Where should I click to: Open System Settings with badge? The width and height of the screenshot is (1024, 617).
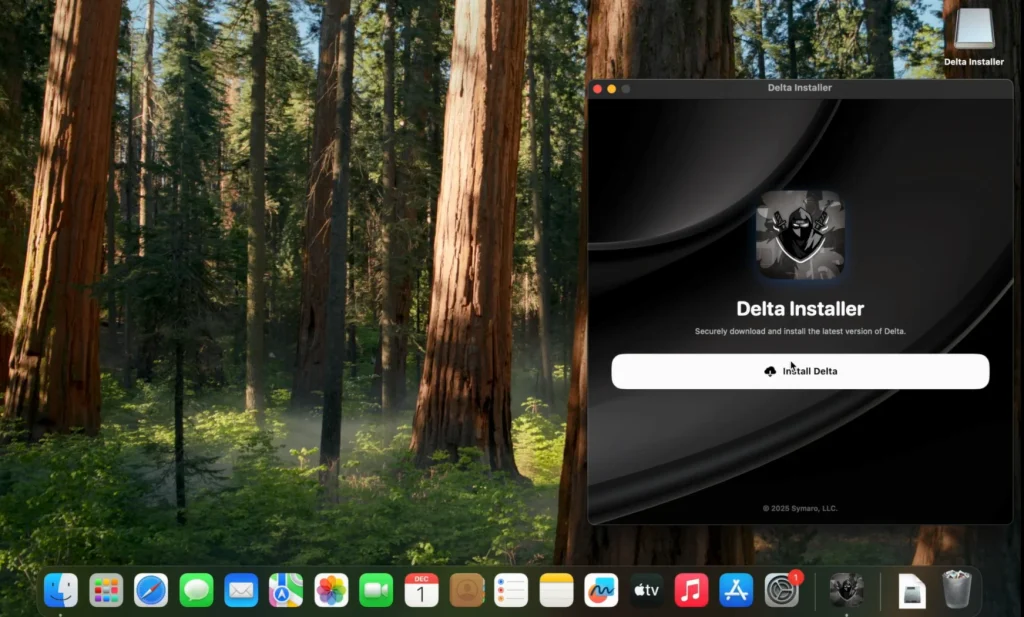pyautogui.click(x=782, y=590)
